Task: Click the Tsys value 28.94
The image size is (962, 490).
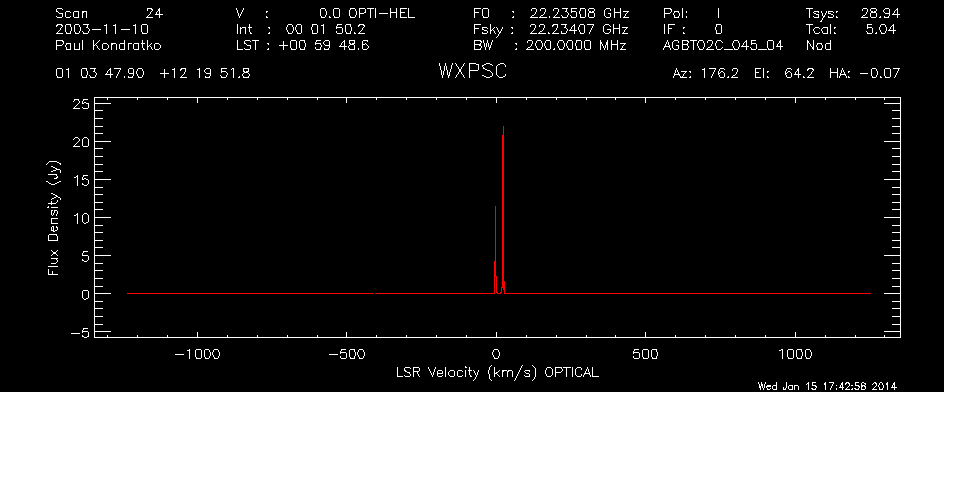Action: pyautogui.click(x=880, y=13)
